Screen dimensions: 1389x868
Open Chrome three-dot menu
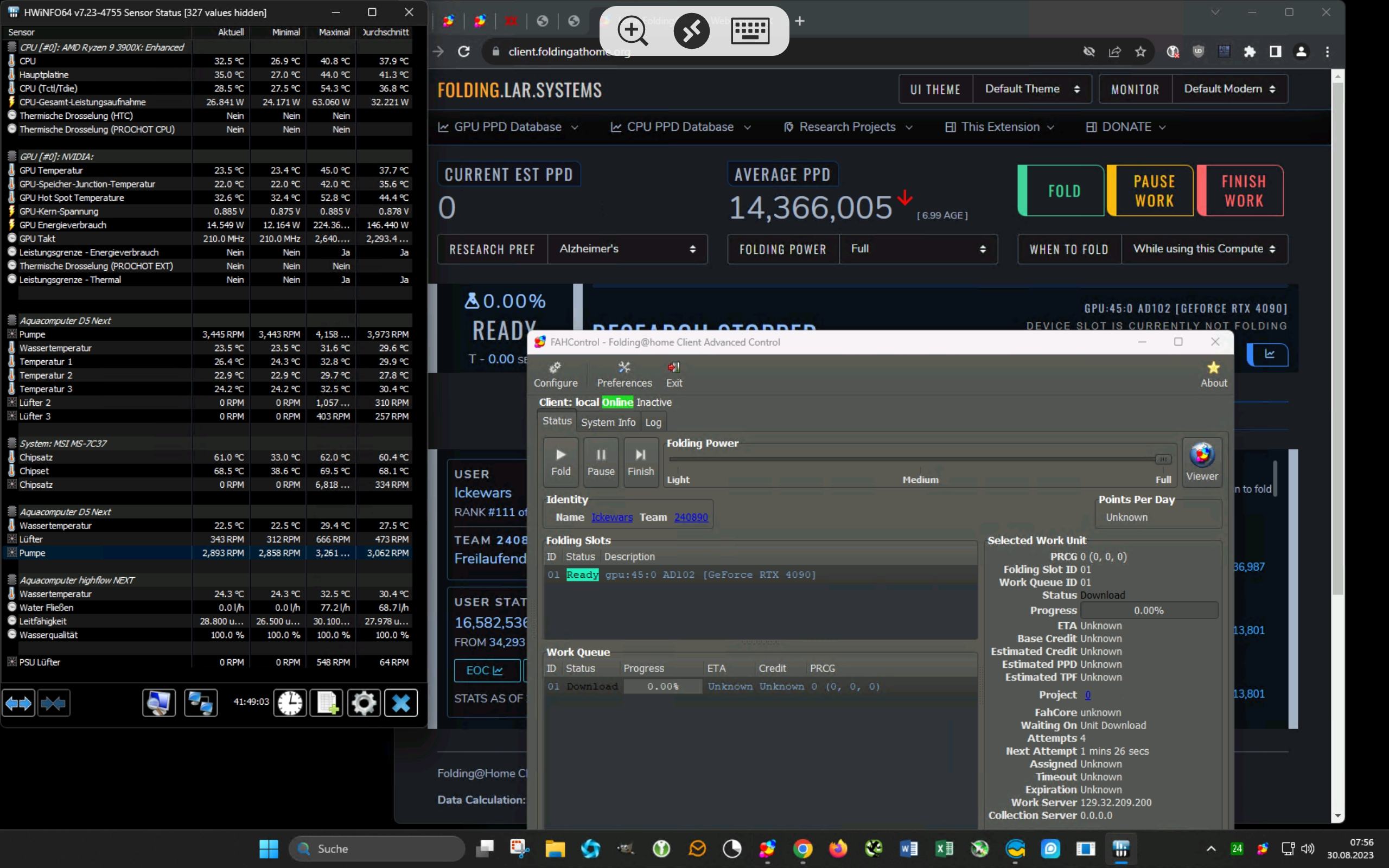pyautogui.click(x=1327, y=52)
